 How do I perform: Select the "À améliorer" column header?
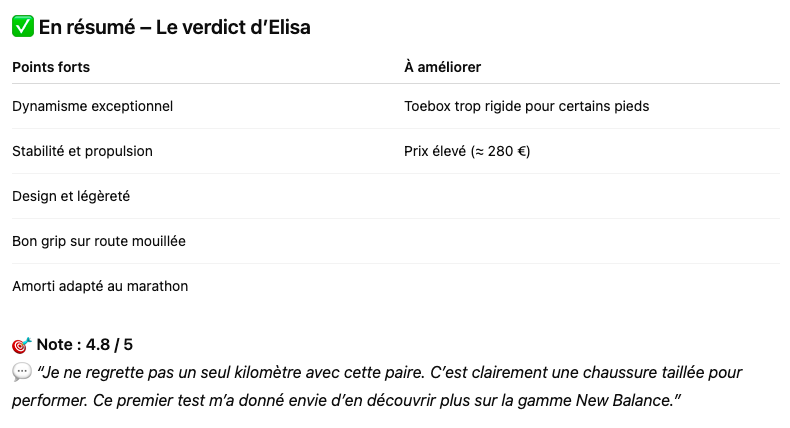click(442, 67)
